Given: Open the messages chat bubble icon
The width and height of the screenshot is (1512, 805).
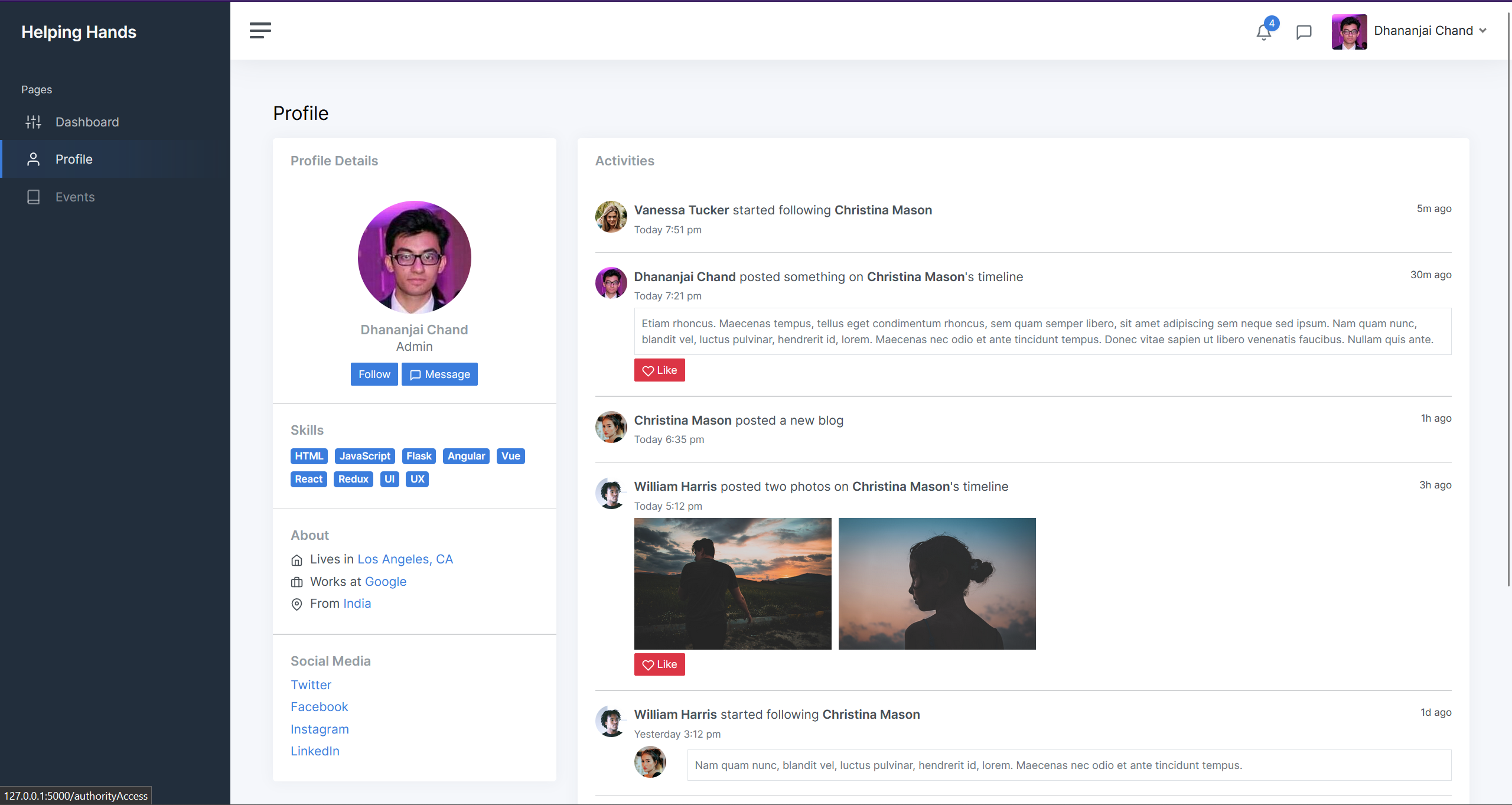Looking at the screenshot, I should 1304,32.
